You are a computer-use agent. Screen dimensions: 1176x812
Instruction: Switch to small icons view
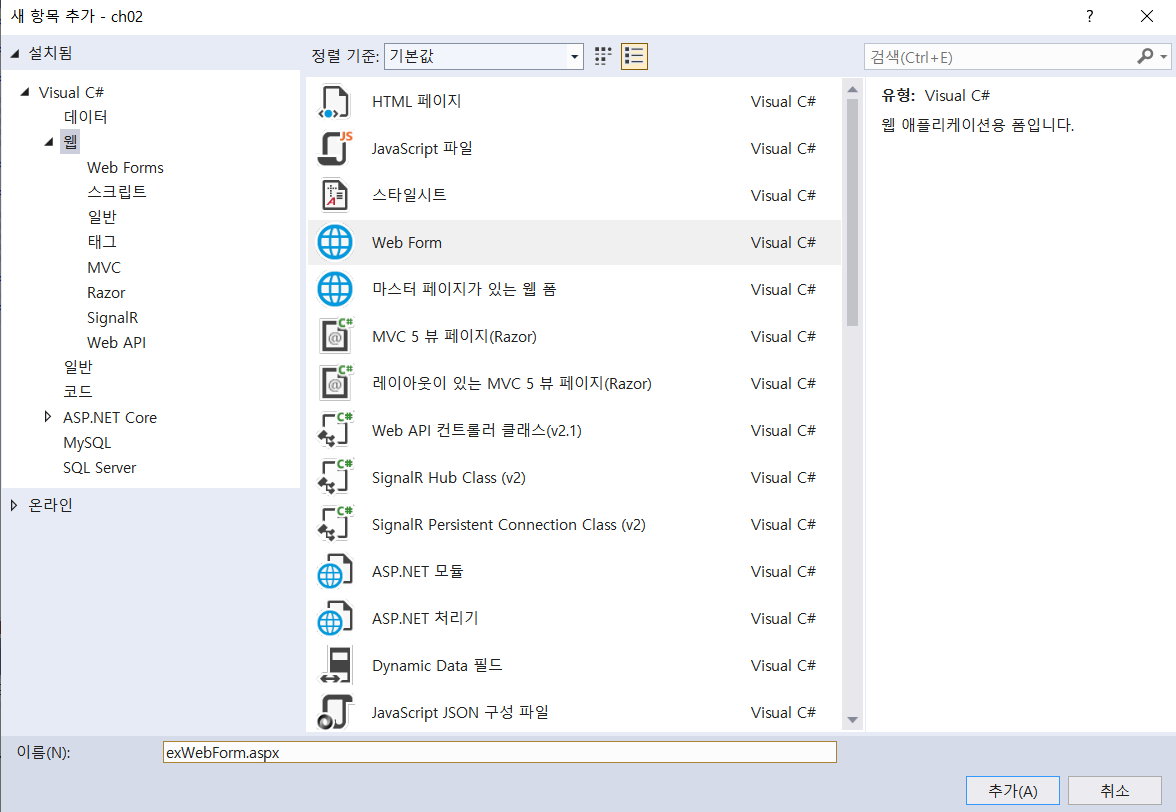point(603,56)
